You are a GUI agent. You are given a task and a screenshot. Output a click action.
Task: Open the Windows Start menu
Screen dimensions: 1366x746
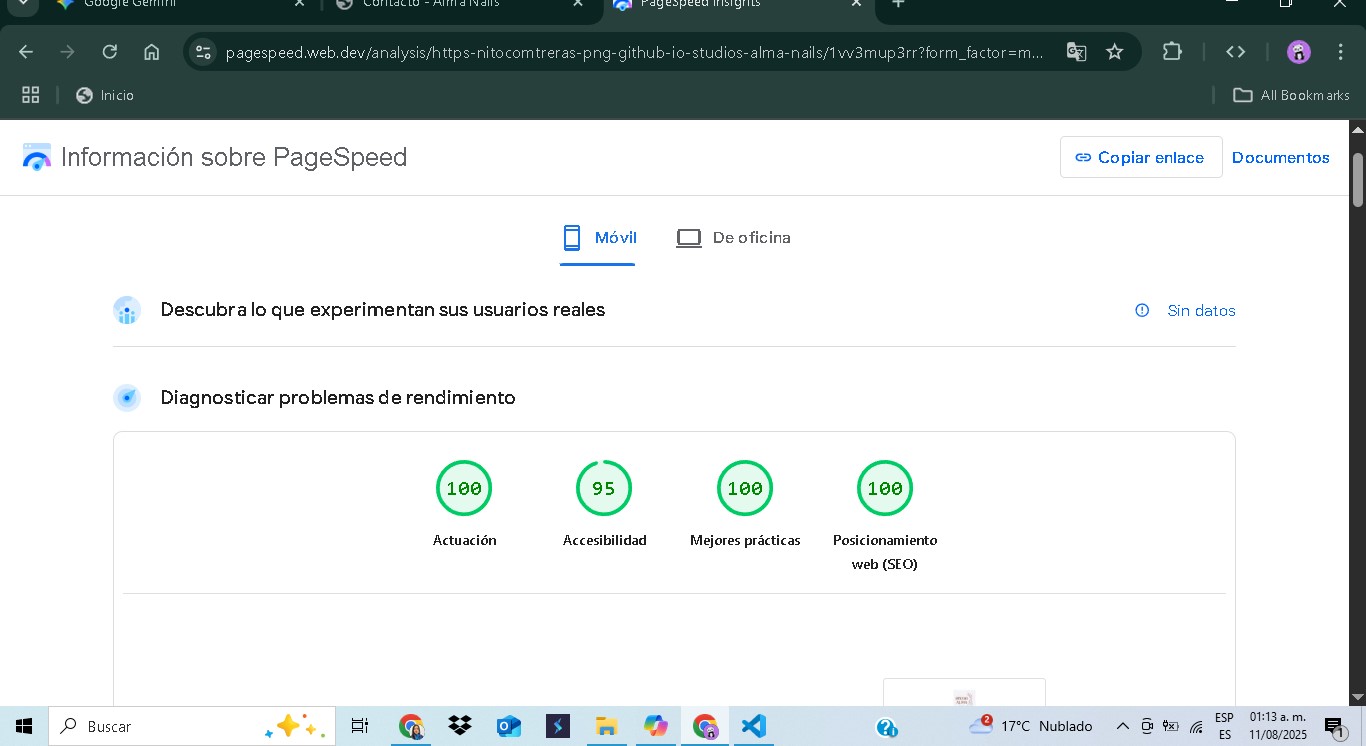tap(24, 726)
